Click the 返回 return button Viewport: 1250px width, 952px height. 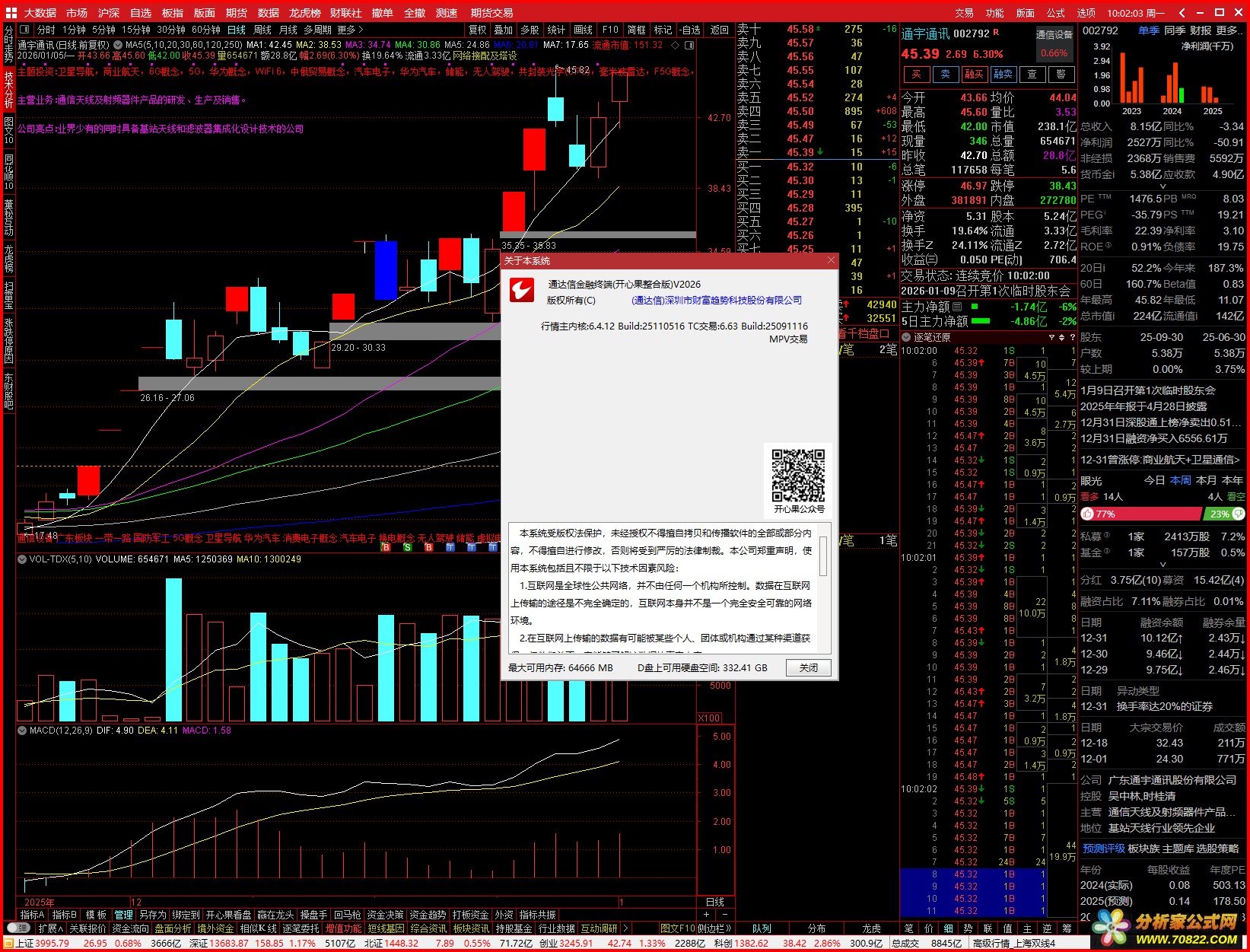coord(719,30)
